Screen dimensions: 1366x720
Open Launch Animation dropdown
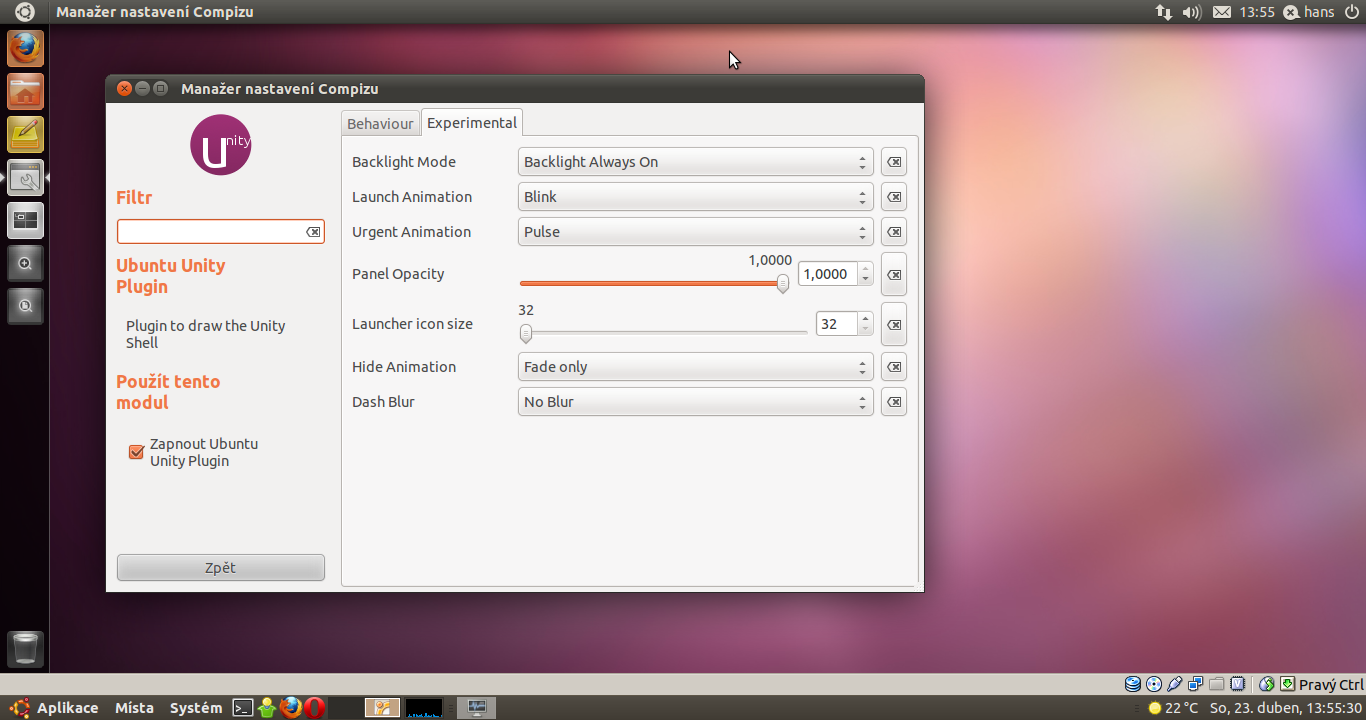696,197
